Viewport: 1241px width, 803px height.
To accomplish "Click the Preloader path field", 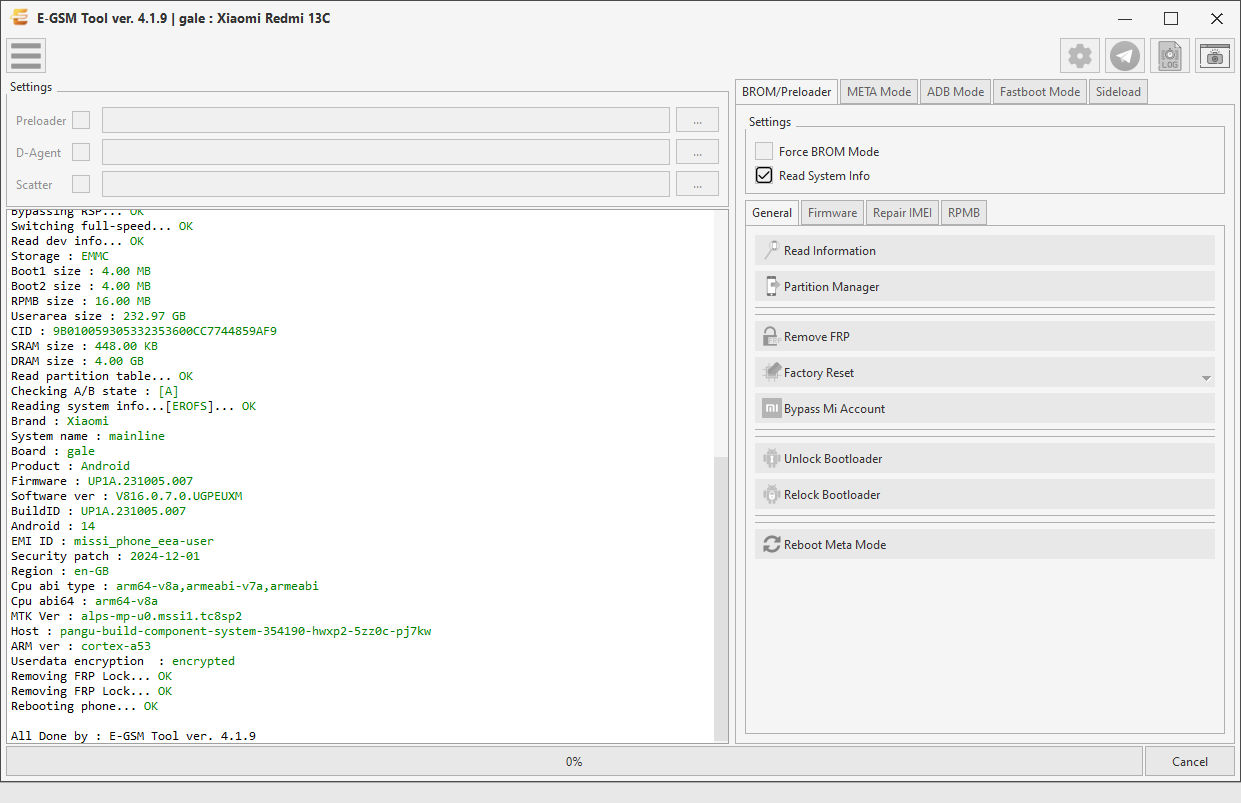I will [386, 120].
